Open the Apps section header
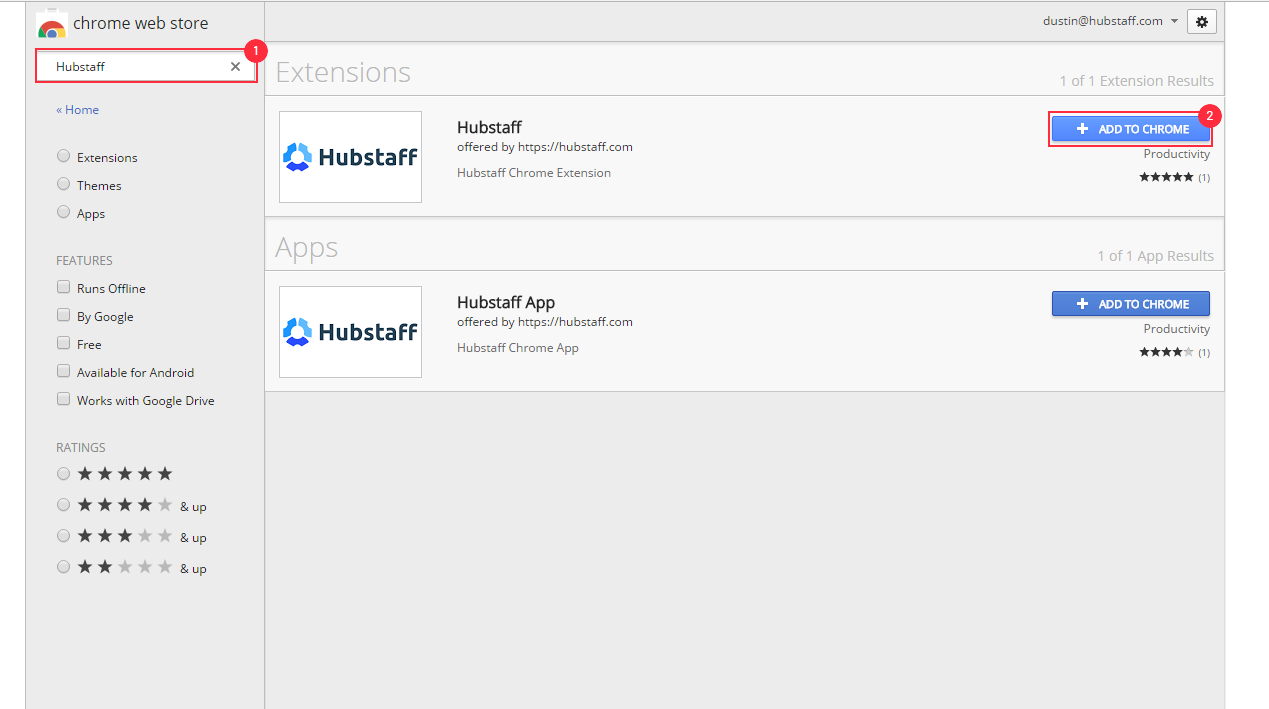Image resolution: width=1269 pixels, height=709 pixels. [x=306, y=247]
